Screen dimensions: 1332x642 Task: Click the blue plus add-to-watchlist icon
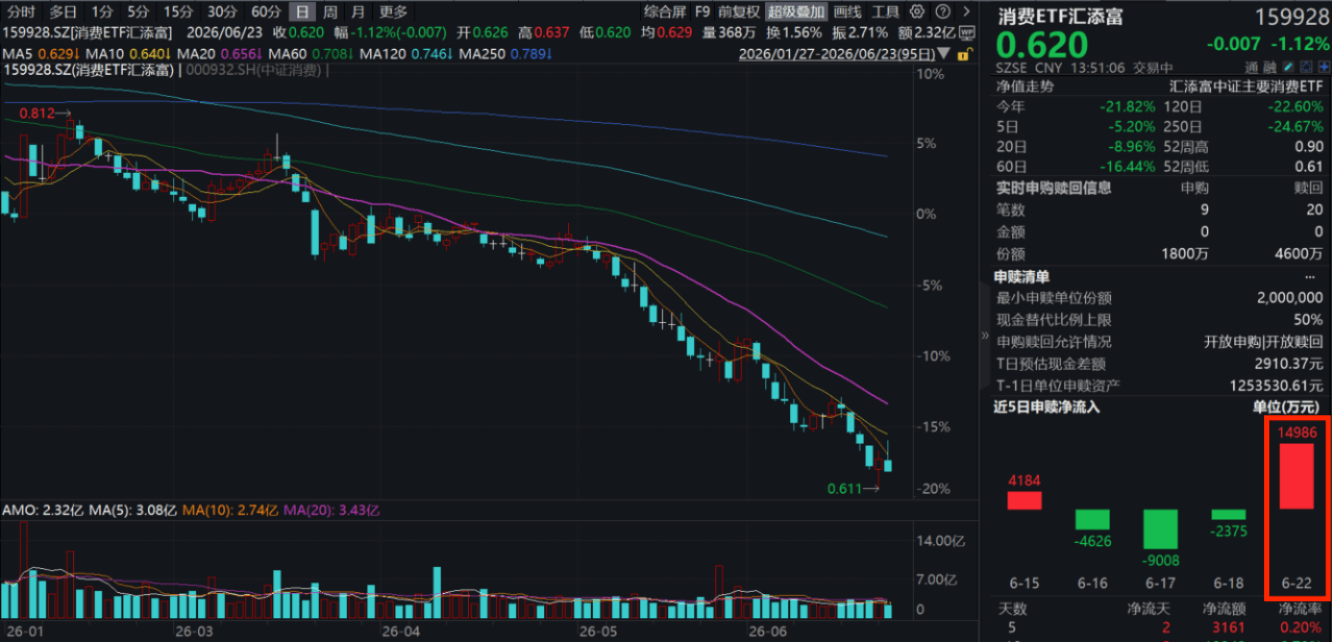[x=1324, y=67]
